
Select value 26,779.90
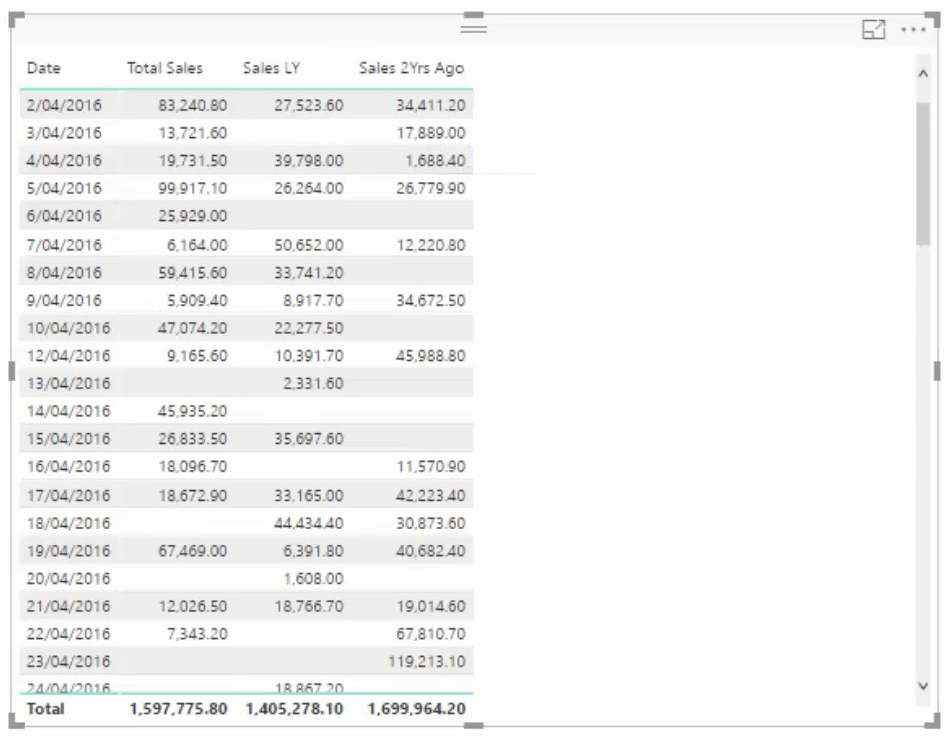(x=430, y=189)
